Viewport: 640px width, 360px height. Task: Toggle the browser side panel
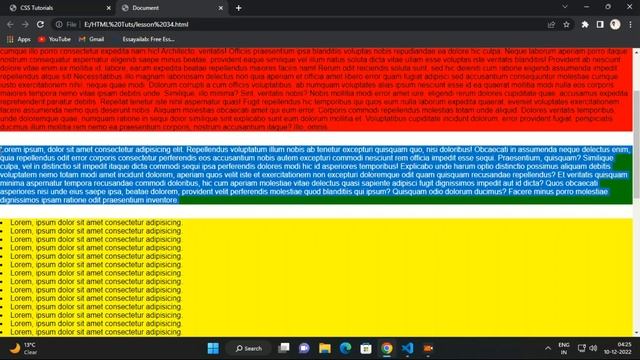point(600,24)
